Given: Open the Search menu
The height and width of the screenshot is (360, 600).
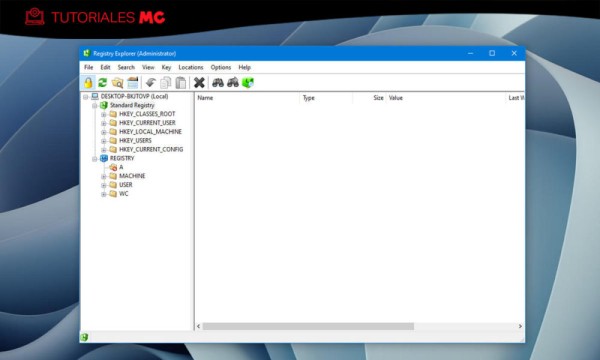Looking at the screenshot, I should coord(126,67).
